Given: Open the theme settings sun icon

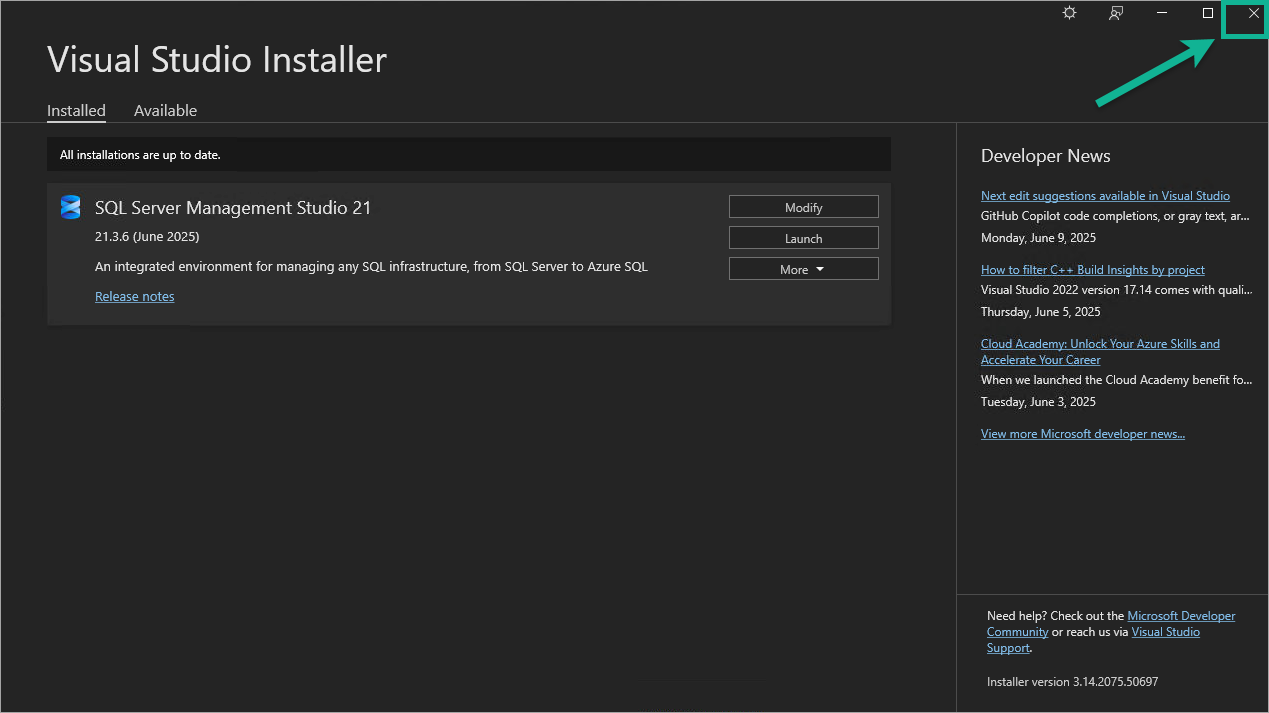Looking at the screenshot, I should point(1069,13).
